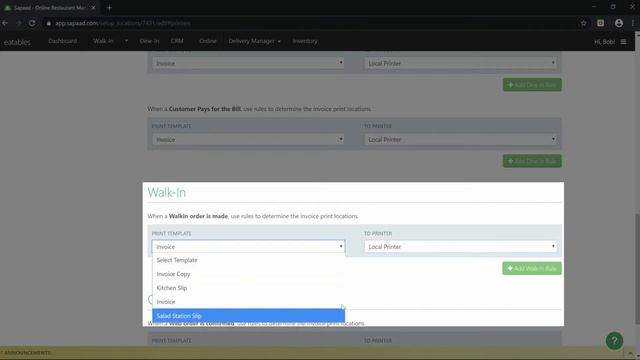Viewport: 640px width, 360px height.
Task: Click the site lock icon in address bar
Action: pyautogui.click(x=49, y=23)
